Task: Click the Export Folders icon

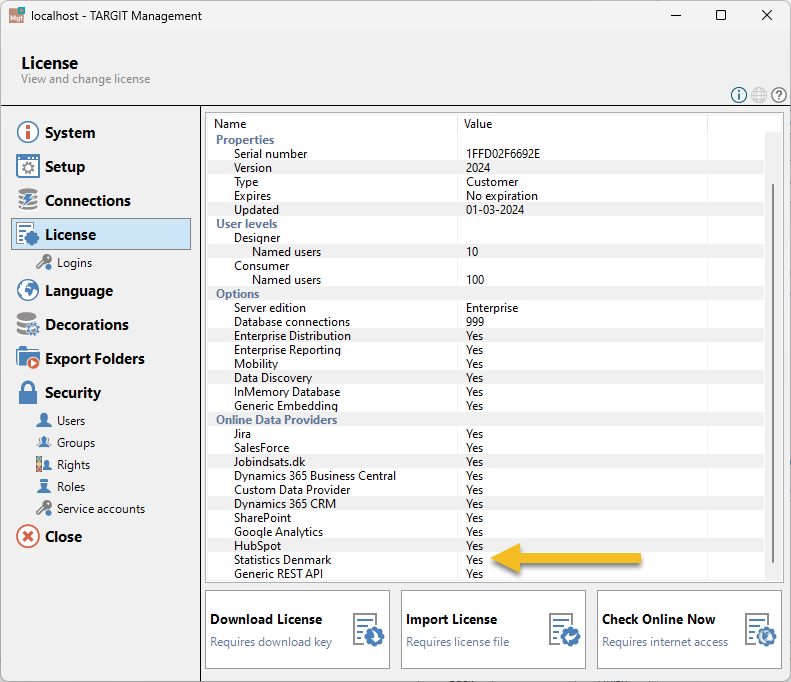Action: [28, 358]
